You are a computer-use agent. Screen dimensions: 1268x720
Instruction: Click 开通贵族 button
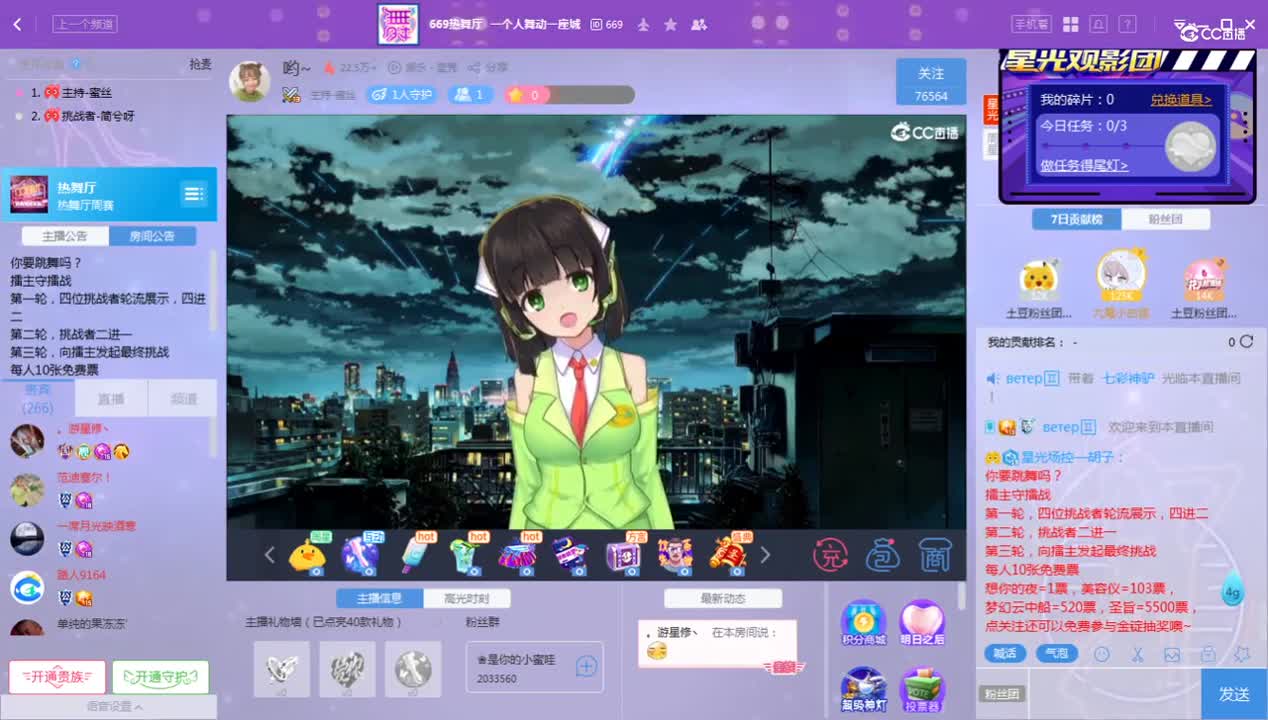coord(57,677)
